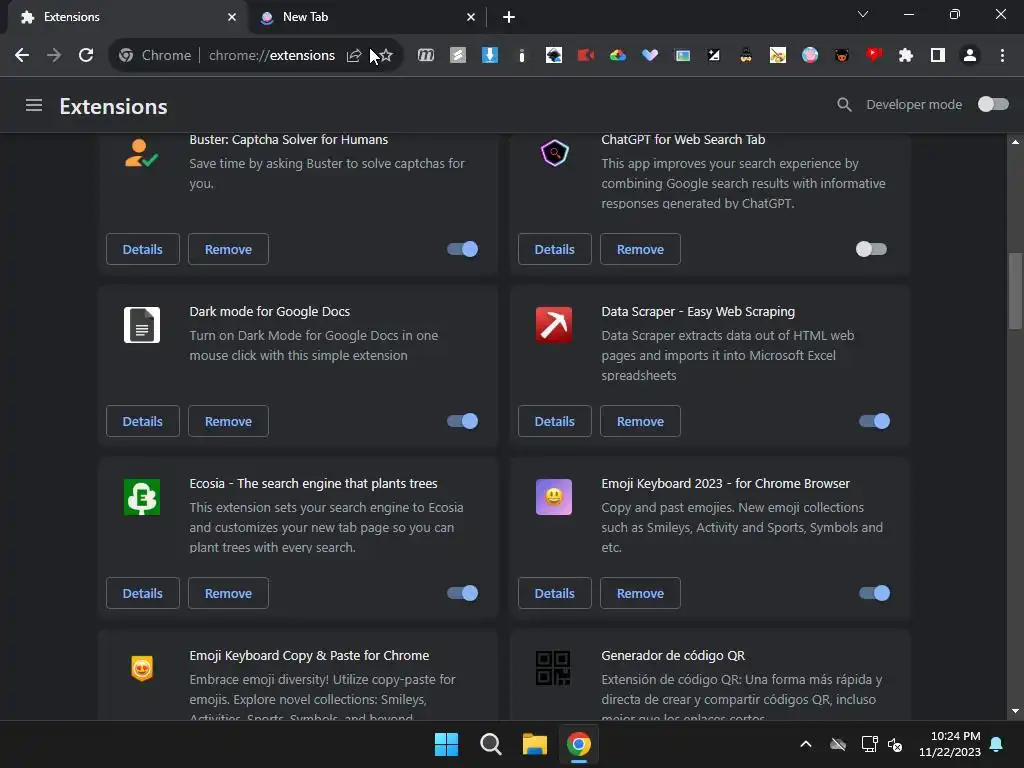
Task: View Details for Dark mode for Google Docs
Action: pyautogui.click(x=142, y=421)
